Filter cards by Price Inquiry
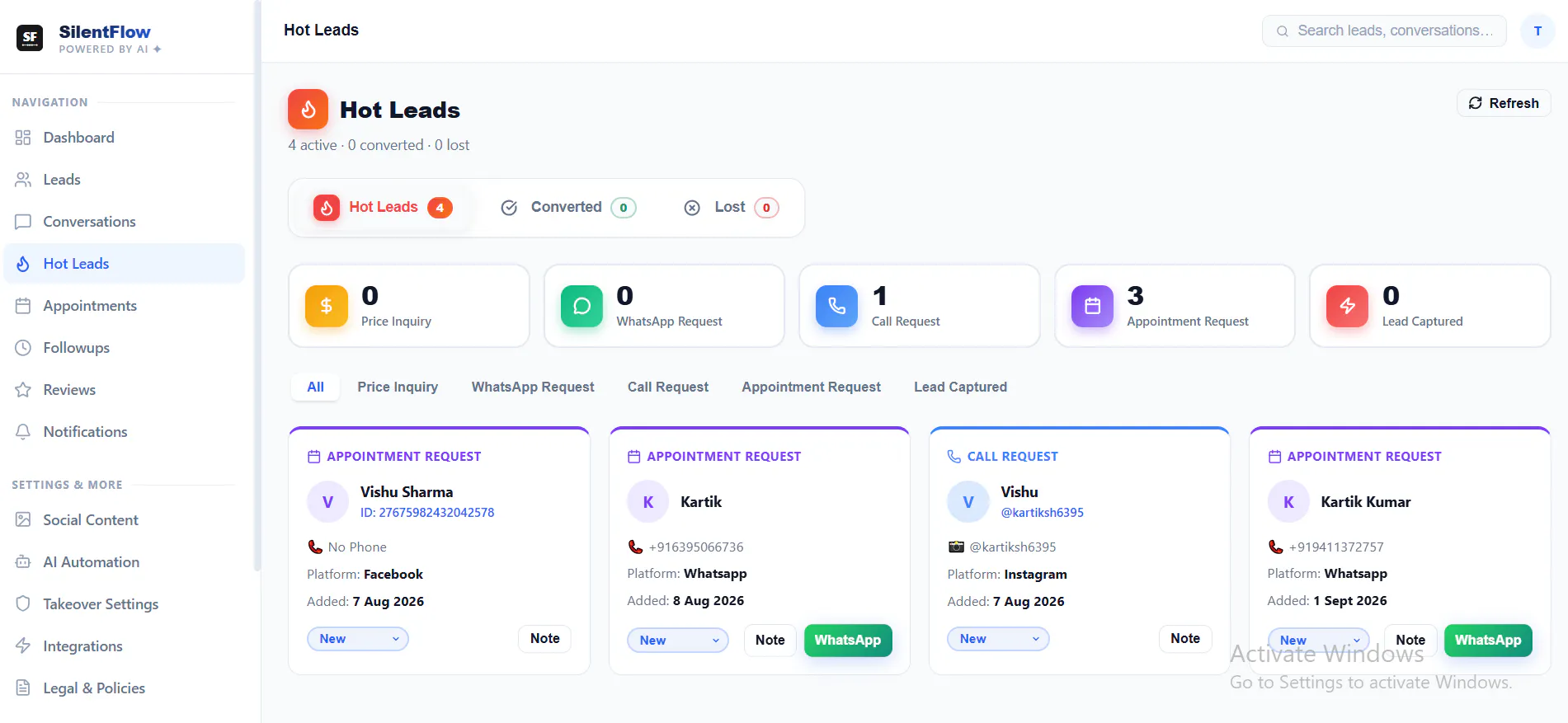1568x723 pixels. (x=398, y=387)
